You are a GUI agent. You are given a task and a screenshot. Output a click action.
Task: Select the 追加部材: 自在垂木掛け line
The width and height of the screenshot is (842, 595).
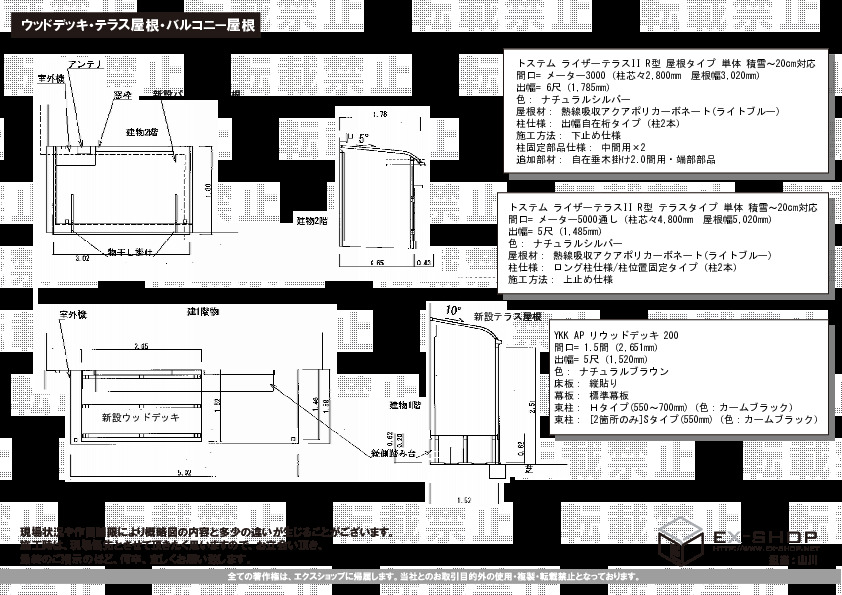point(615,159)
